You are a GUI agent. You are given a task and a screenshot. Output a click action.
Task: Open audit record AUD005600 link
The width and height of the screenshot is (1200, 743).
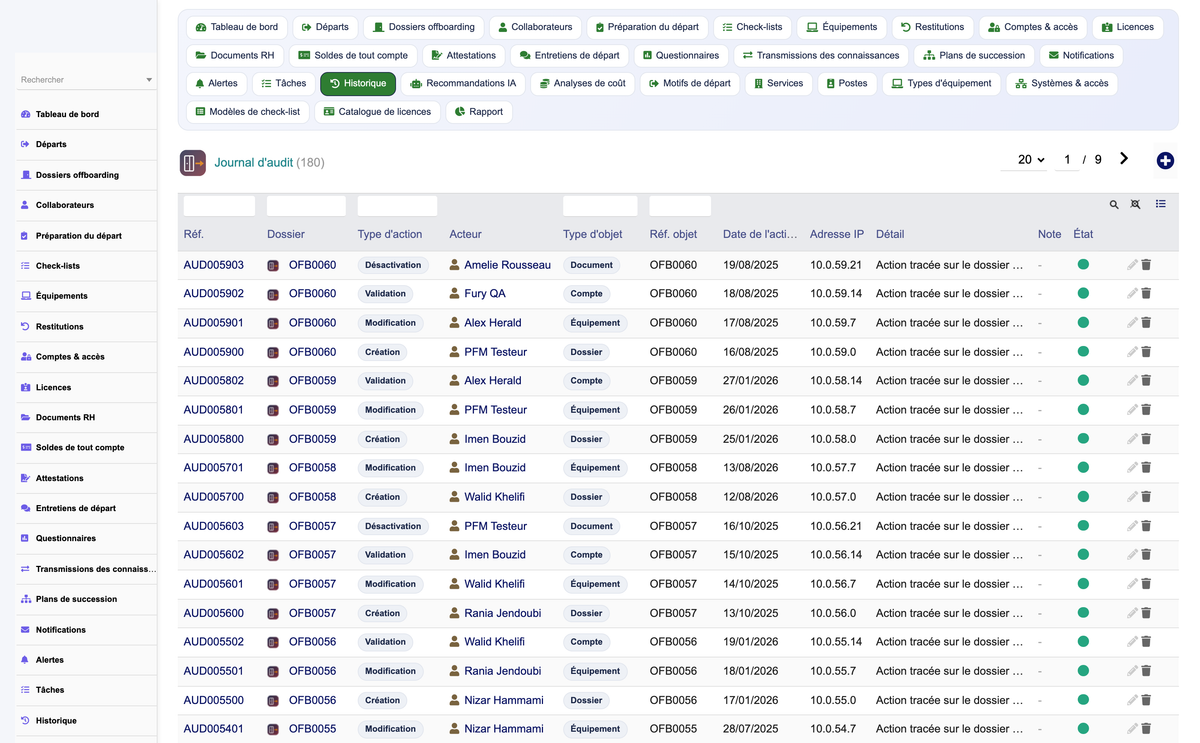click(213, 613)
